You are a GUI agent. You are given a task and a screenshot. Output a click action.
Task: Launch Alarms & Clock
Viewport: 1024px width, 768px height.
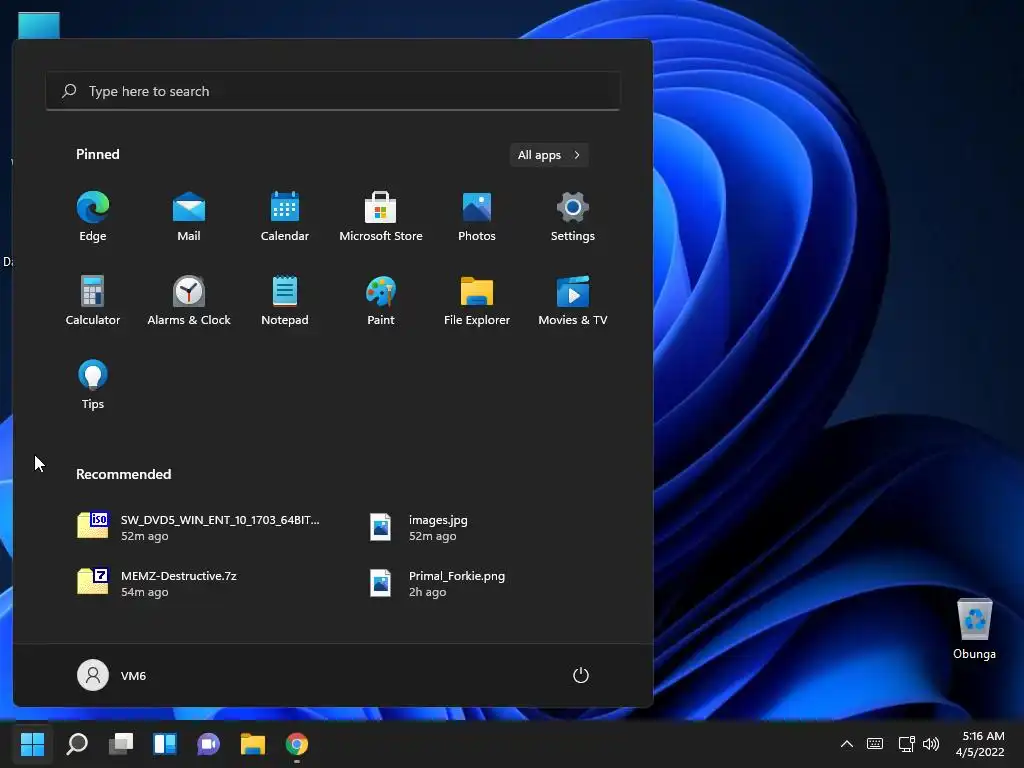click(189, 301)
